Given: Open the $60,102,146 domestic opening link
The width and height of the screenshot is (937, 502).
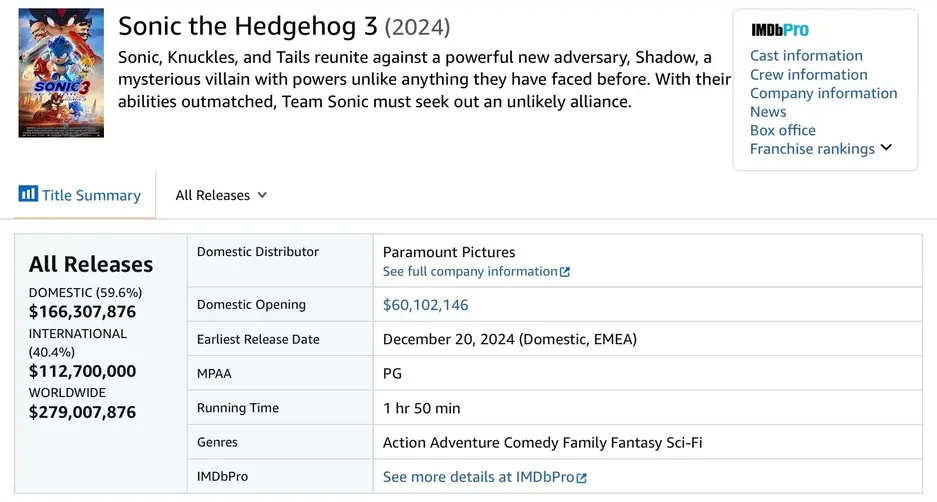Looking at the screenshot, I should [x=425, y=305].
